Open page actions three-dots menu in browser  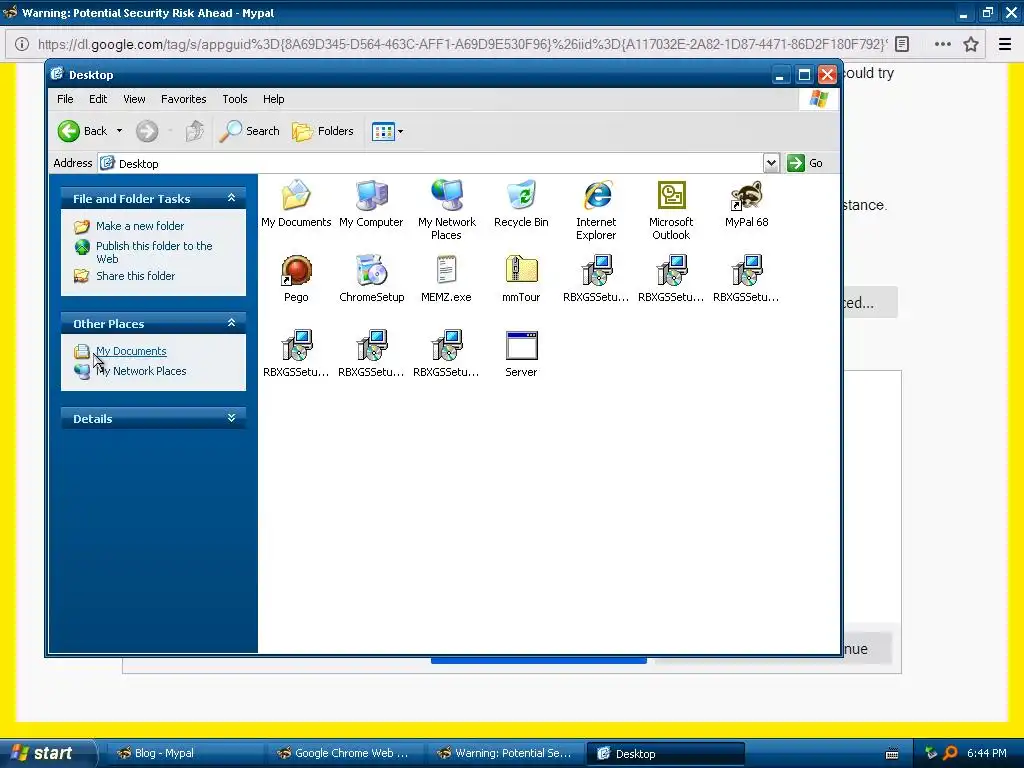[x=942, y=44]
